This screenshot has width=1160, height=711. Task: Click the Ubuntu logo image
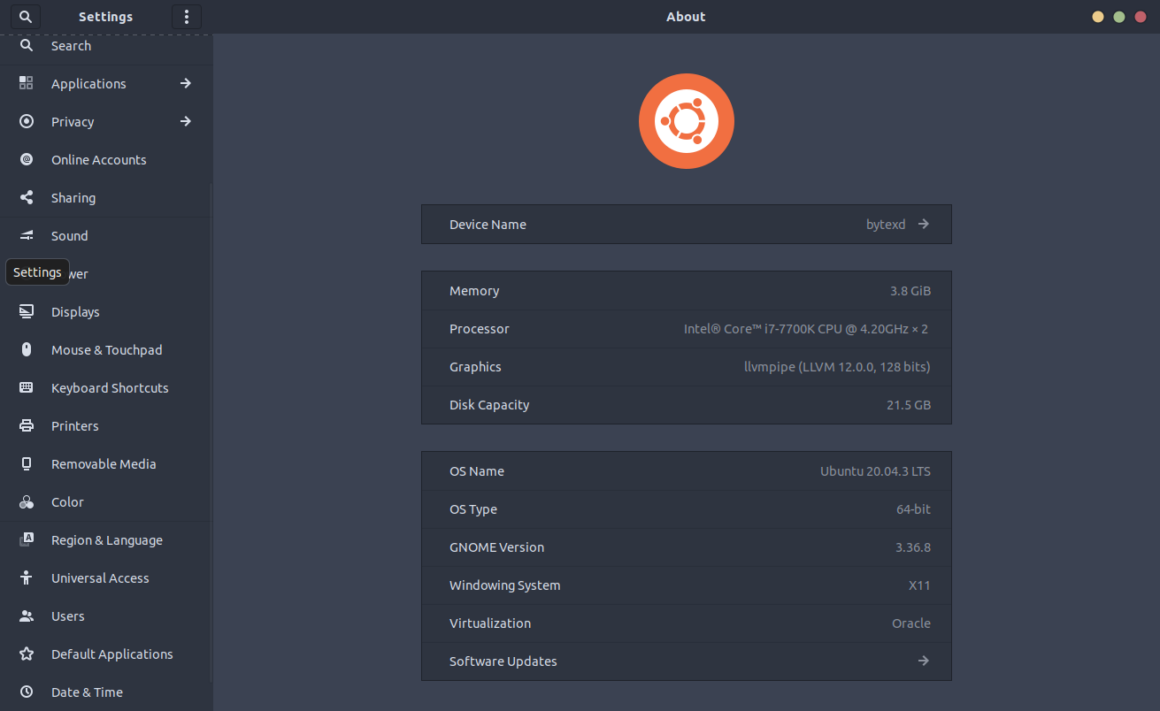coord(686,120)
